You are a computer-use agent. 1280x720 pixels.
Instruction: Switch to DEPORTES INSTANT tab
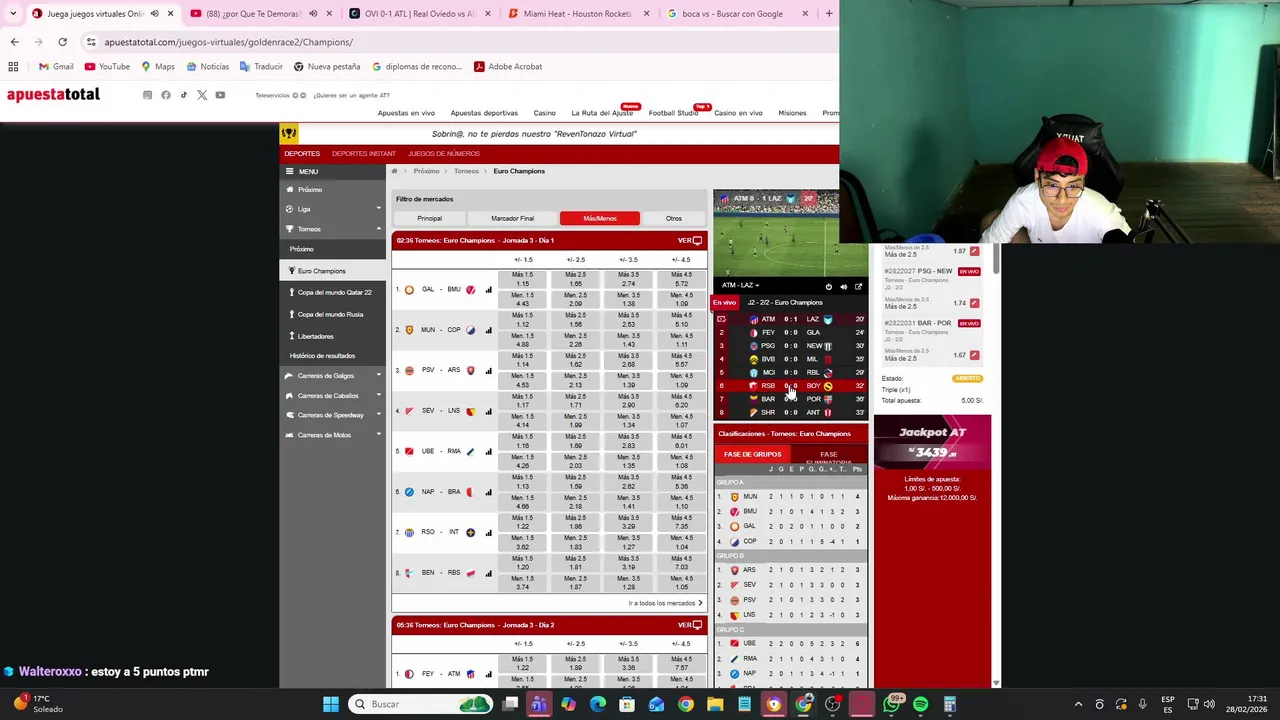[x=364, y=154]
